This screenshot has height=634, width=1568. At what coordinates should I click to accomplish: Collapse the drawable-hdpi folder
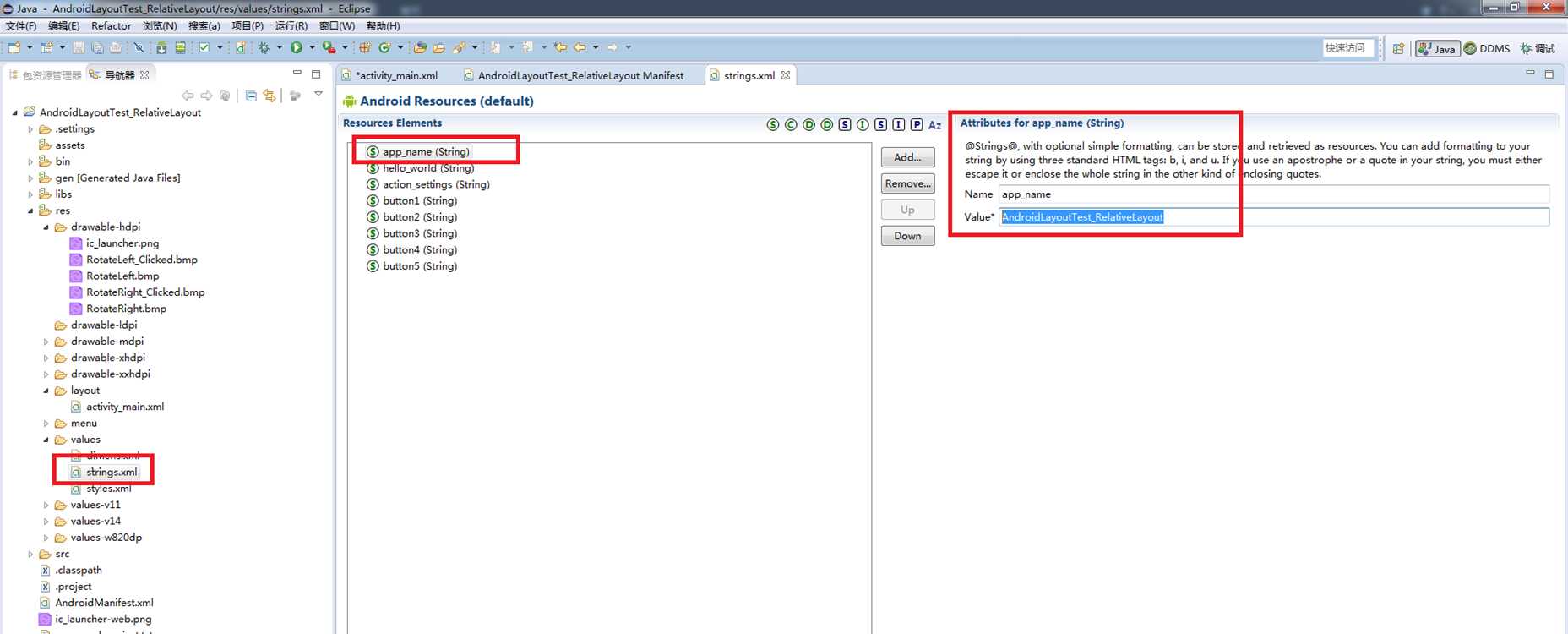(46, 227)
